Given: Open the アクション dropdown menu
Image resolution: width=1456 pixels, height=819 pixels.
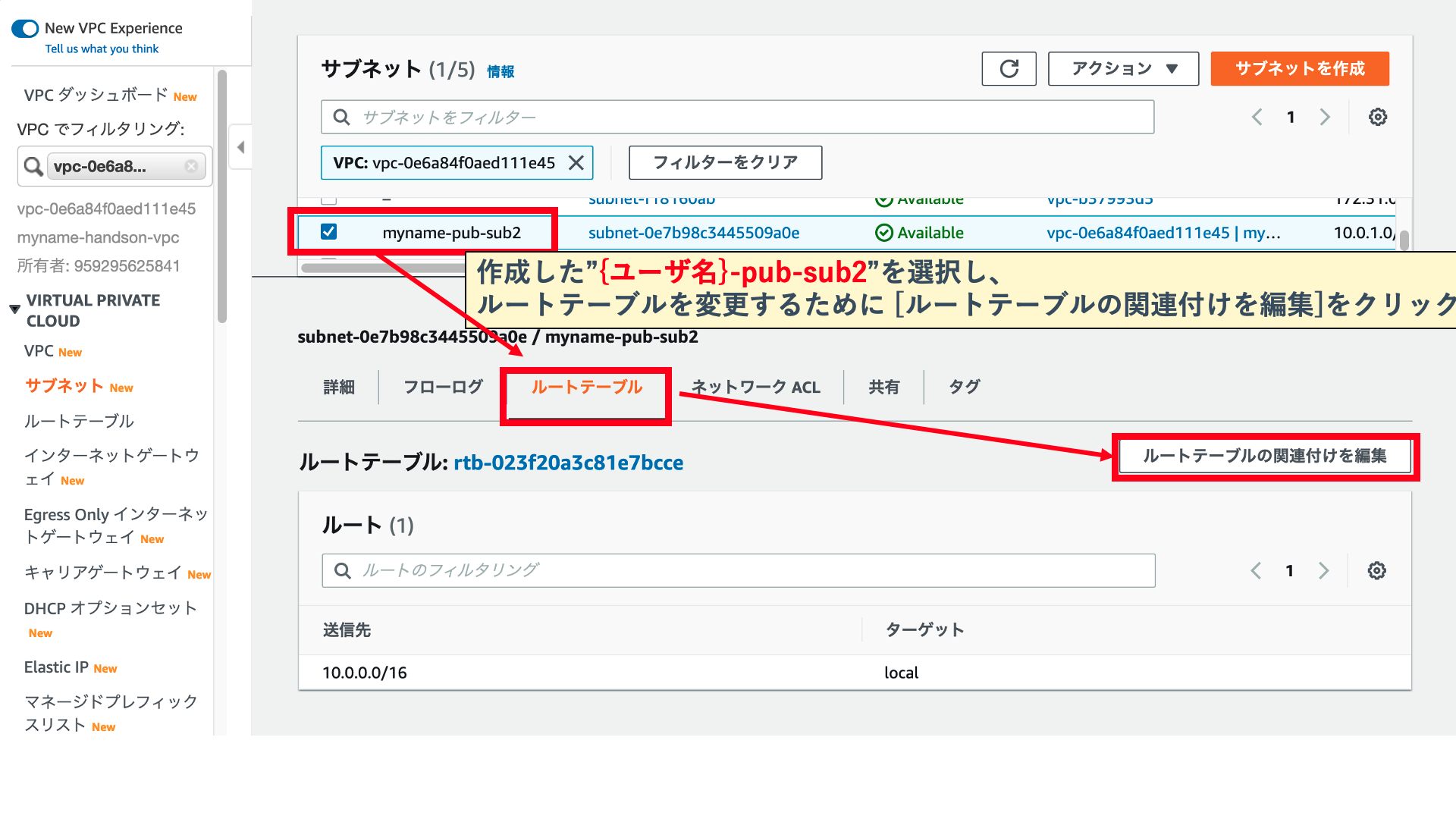Looking at the screenshot, I should tap(1123, 69).
